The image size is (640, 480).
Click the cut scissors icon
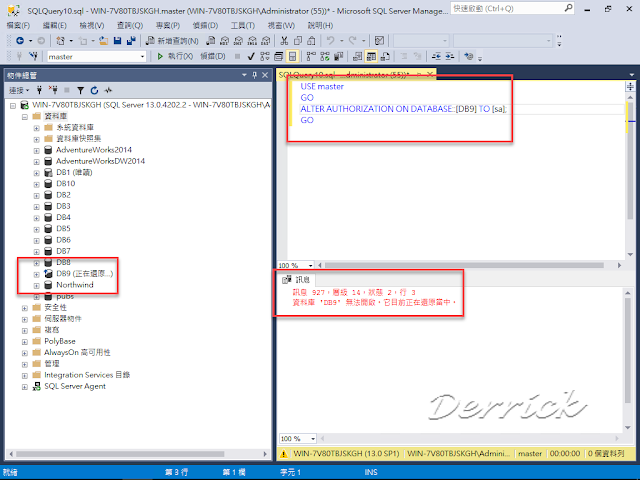(284, 41)
